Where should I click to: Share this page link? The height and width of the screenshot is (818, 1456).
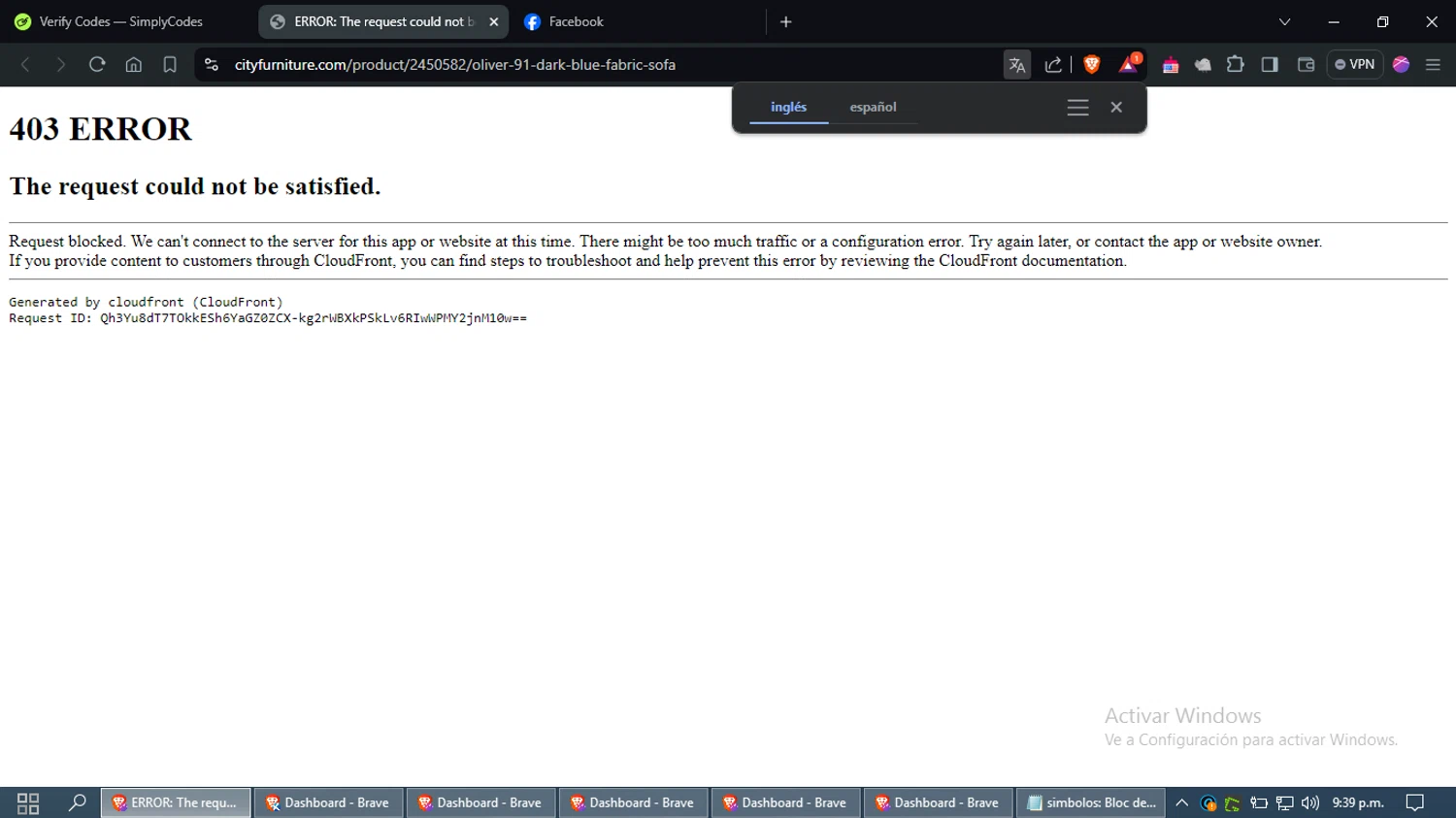click(x=1053, y=65)
